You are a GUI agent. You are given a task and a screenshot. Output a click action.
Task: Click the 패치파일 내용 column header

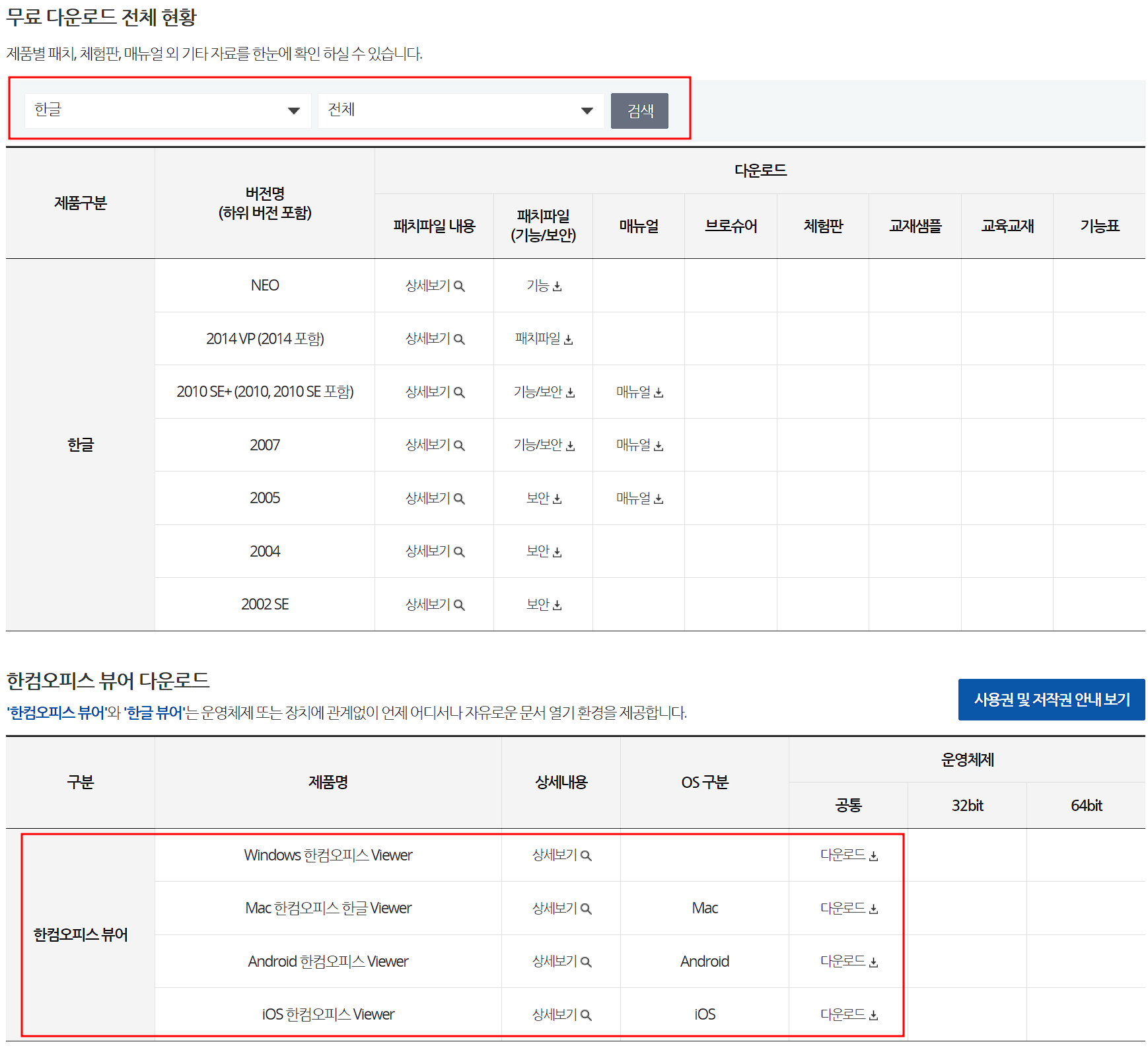(x=435, y=226)
